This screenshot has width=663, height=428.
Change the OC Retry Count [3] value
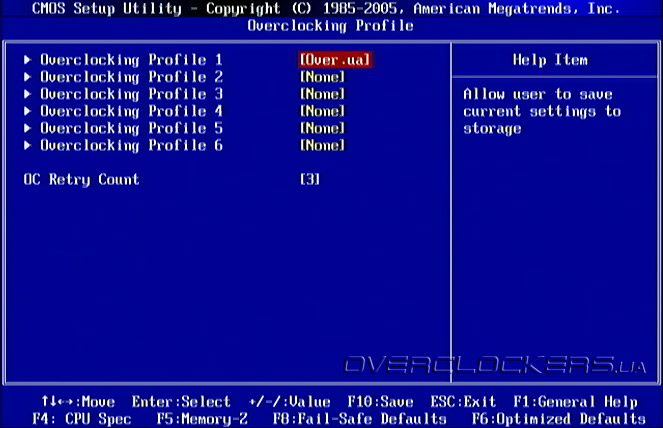coord(310,179)
